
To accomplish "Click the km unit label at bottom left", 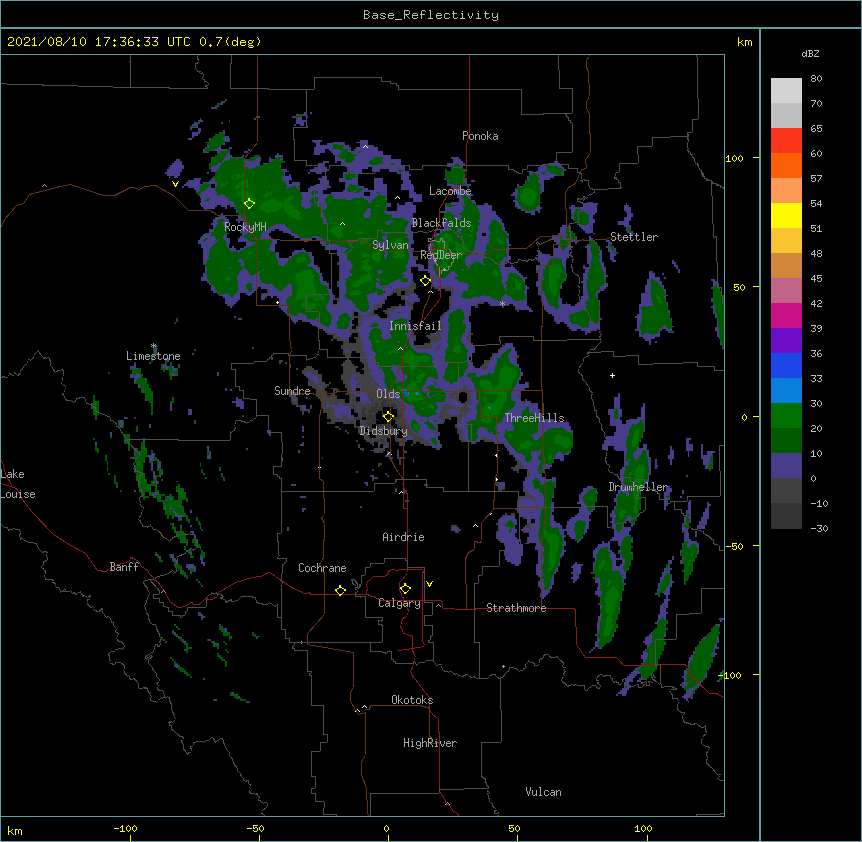I will coord(15,831).
